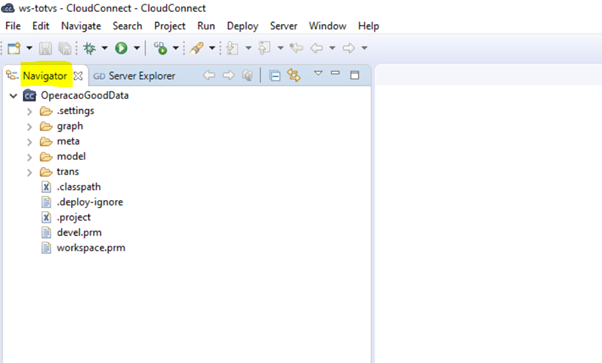Click the main toolbar Forward arrow
Image resolution: width=602 pixels, height=363 pixels.
[349, 48]
